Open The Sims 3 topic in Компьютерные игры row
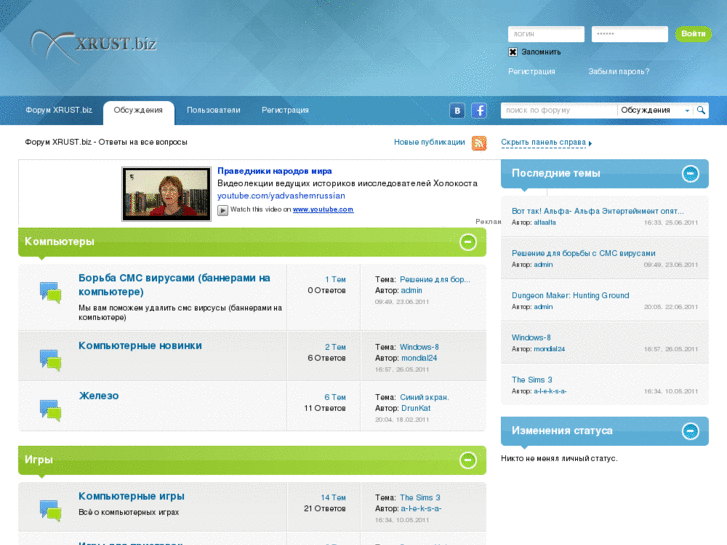 pos(420,497)
